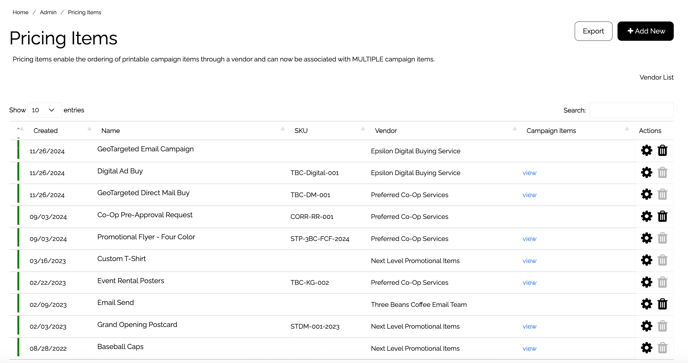The height and width of the screenshot is (363, 688).
Task: Click trash icon for Grand Opening Postcard
Action: [x=663, y=326]
